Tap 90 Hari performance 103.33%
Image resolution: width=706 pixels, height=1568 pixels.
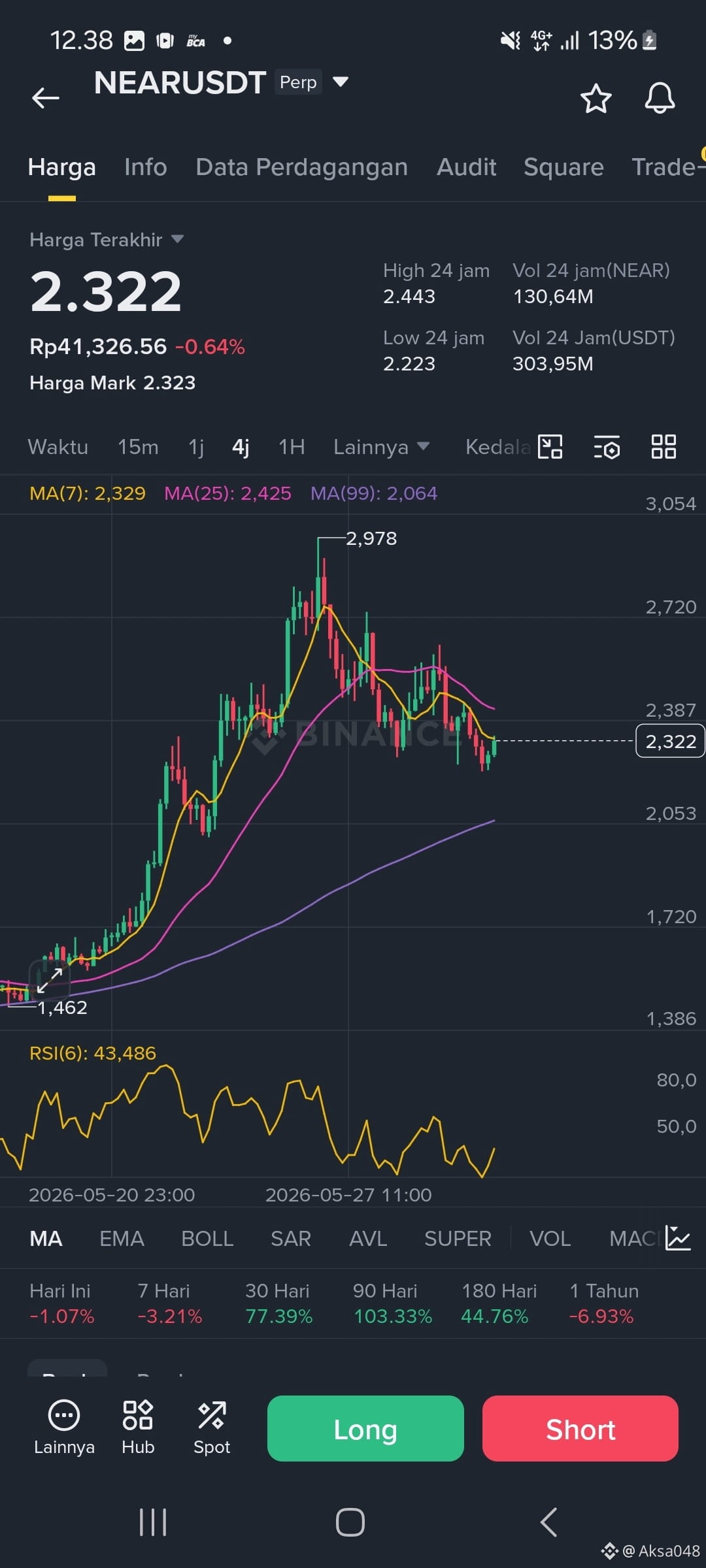[393, 1316]
